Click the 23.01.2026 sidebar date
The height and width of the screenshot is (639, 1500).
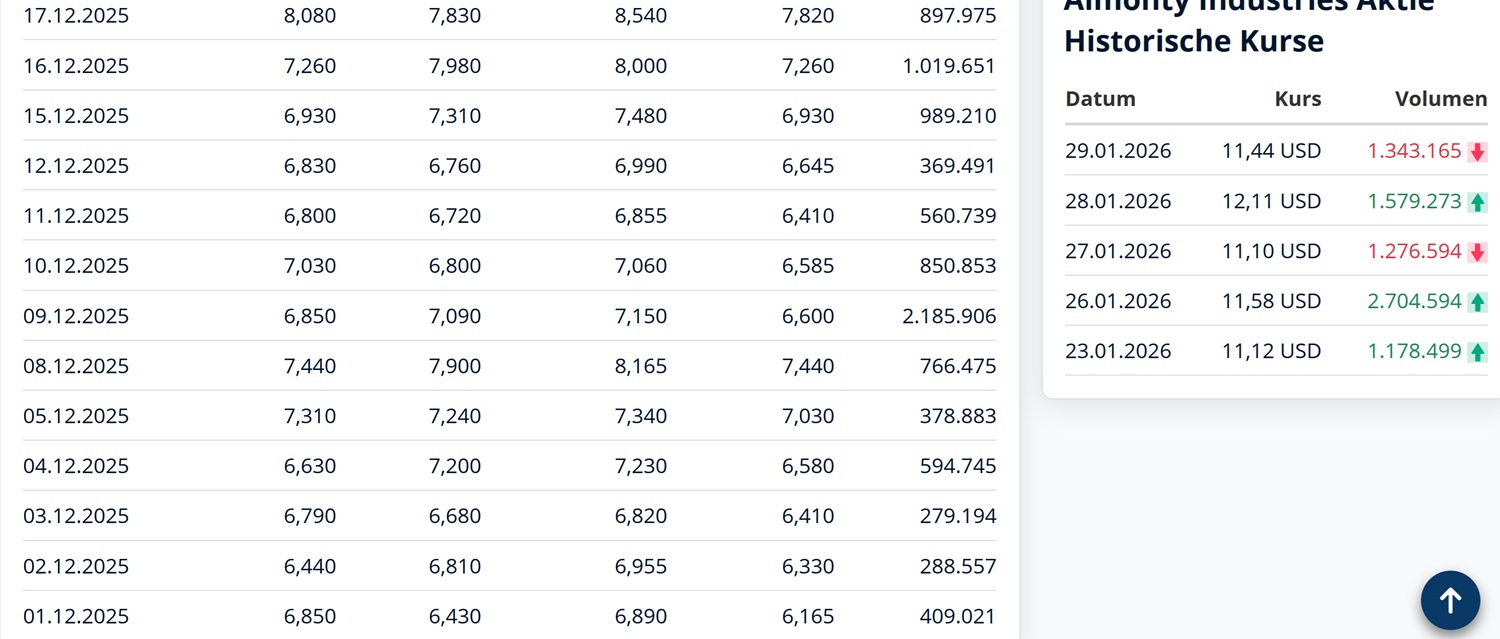1118,351
